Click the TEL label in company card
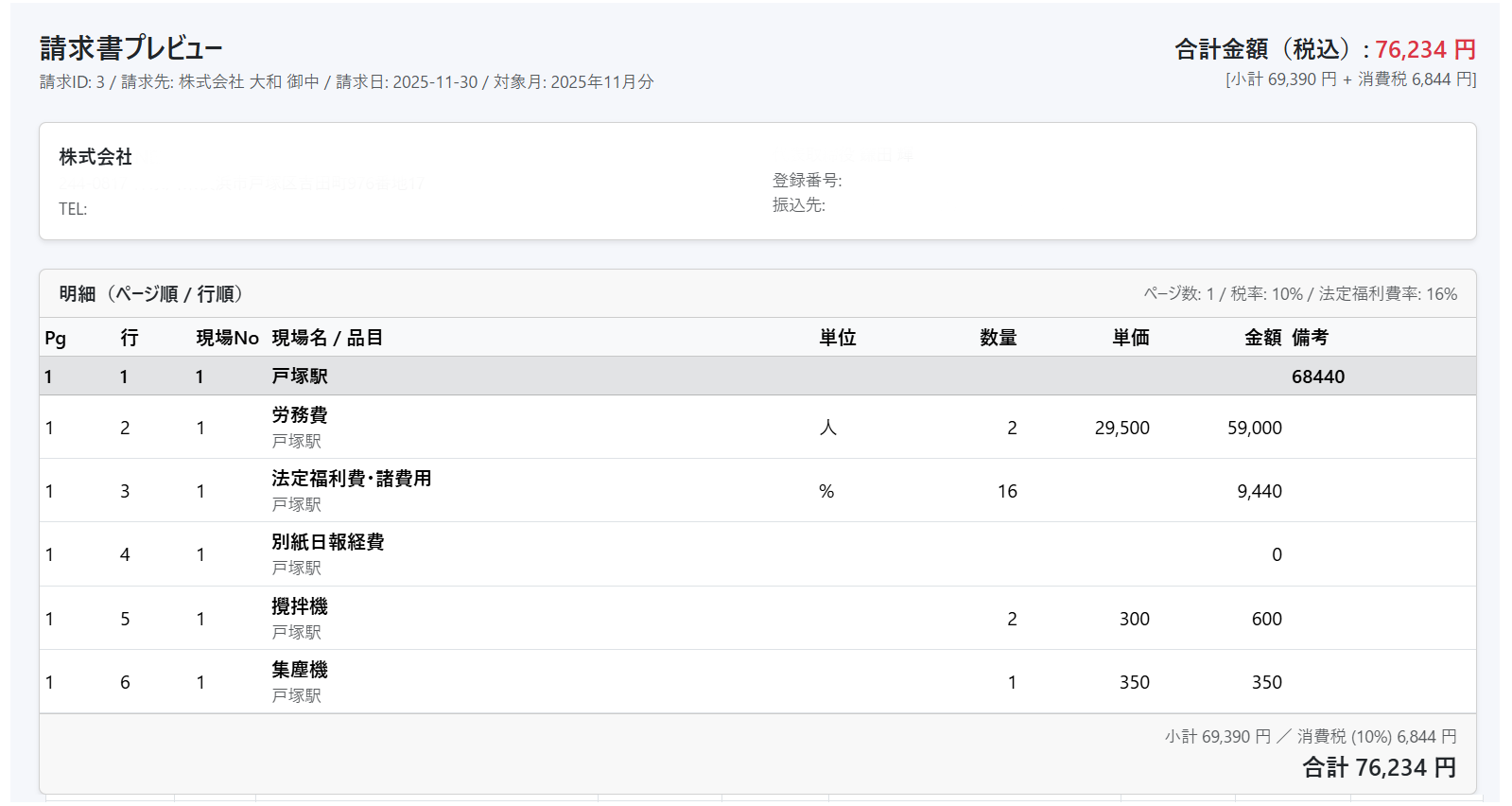This screenshot has width=1512, height=806. (73, 209)
